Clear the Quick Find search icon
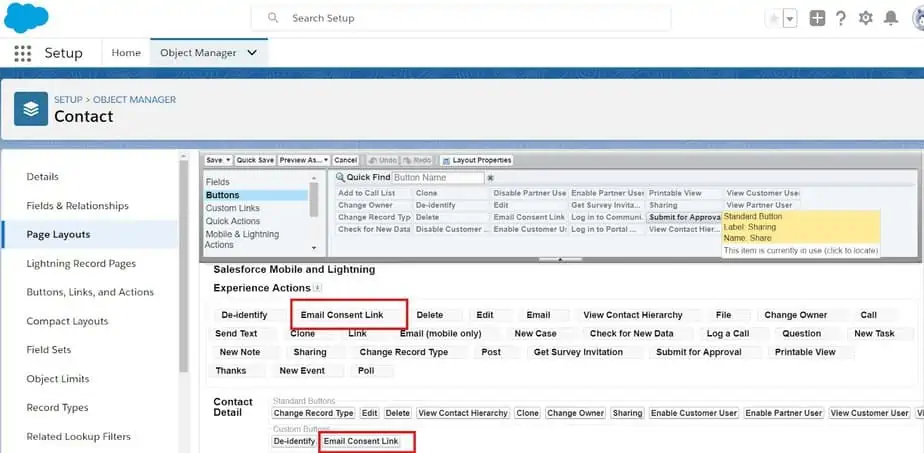 click(491, 178)
